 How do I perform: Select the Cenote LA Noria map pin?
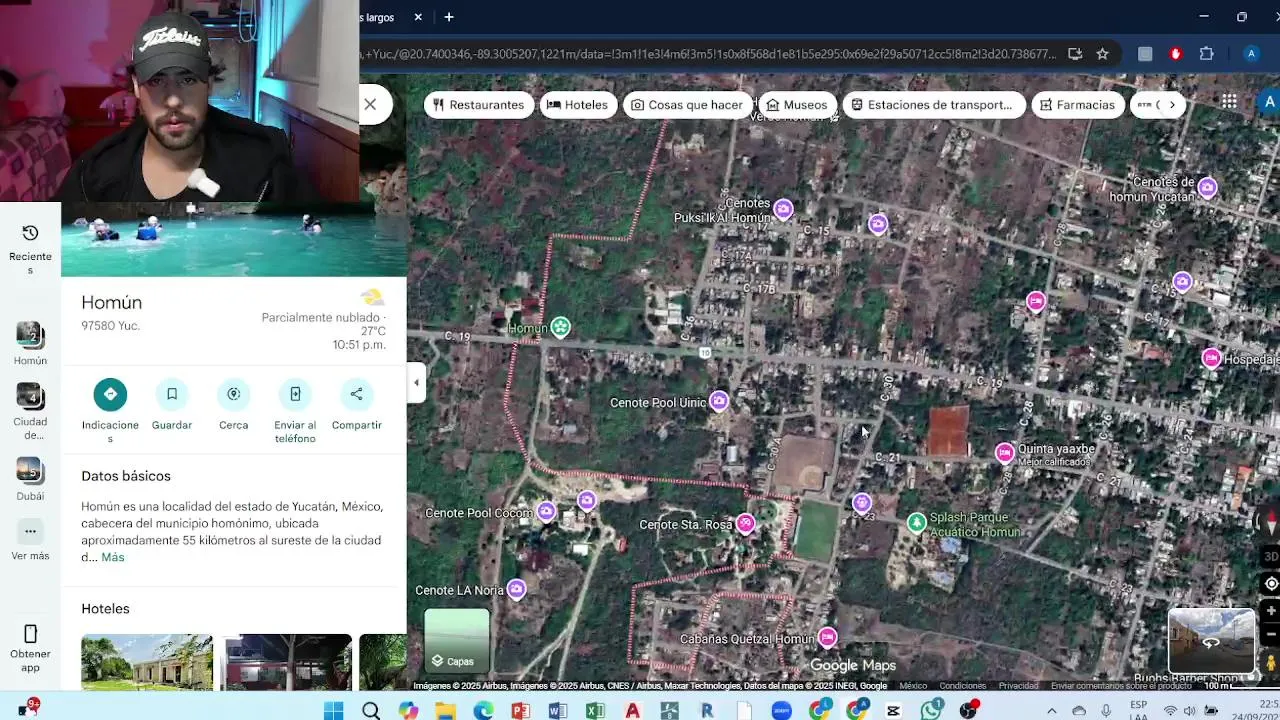coord(516,590)
